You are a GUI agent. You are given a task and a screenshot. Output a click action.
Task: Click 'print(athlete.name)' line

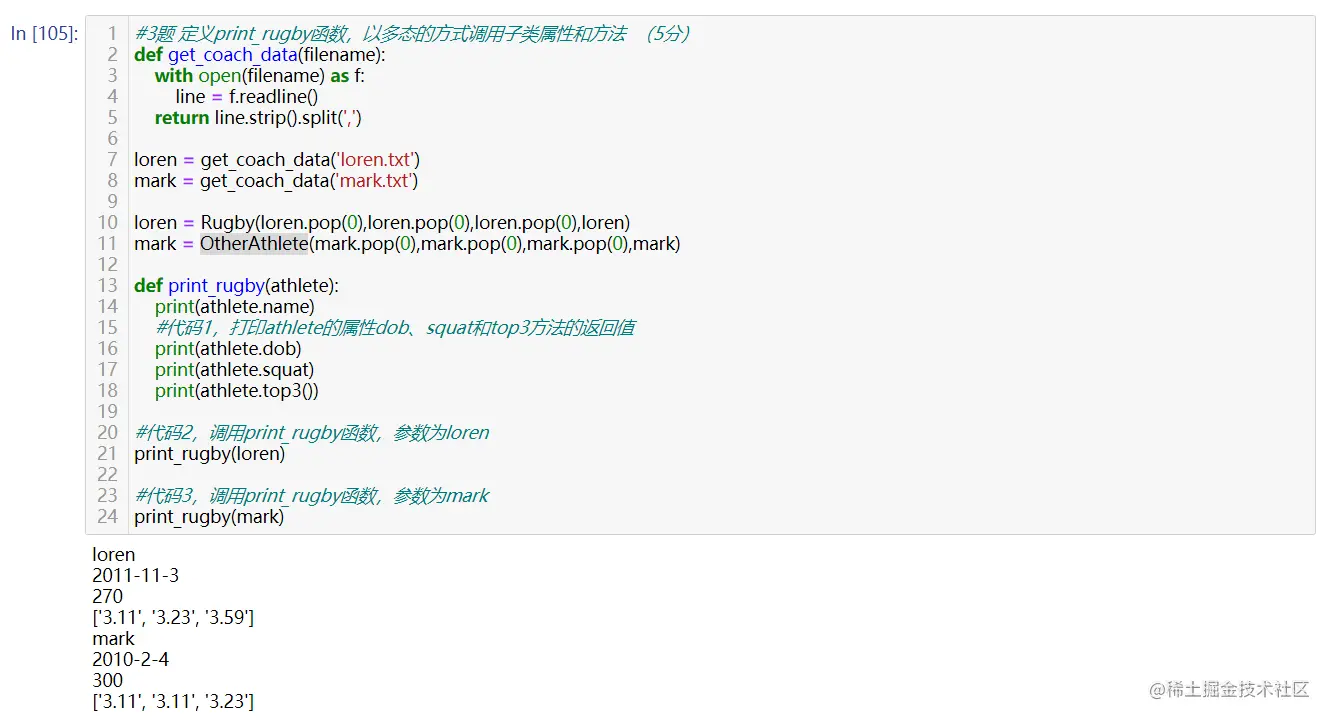pos(235,306)
